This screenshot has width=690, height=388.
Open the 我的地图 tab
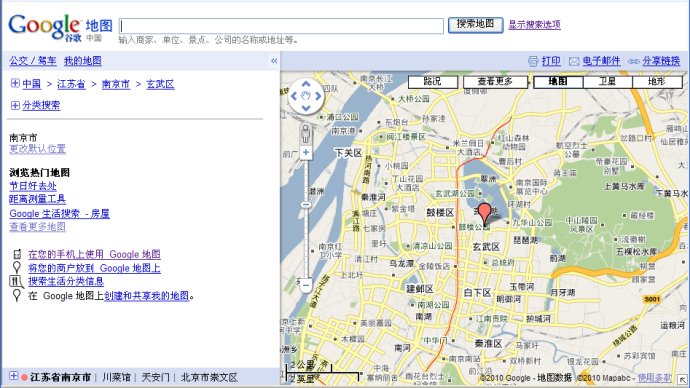(x=83, y=61)
